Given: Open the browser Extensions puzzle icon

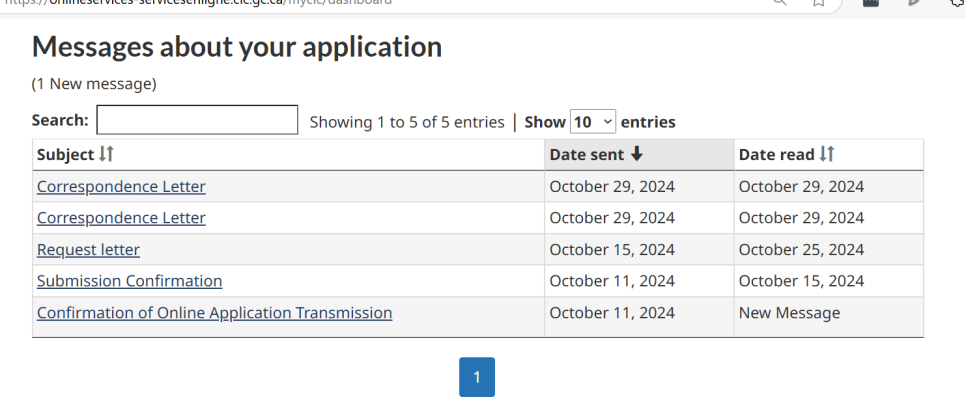Looking at the screenshot, I should (x=959, y=2).
